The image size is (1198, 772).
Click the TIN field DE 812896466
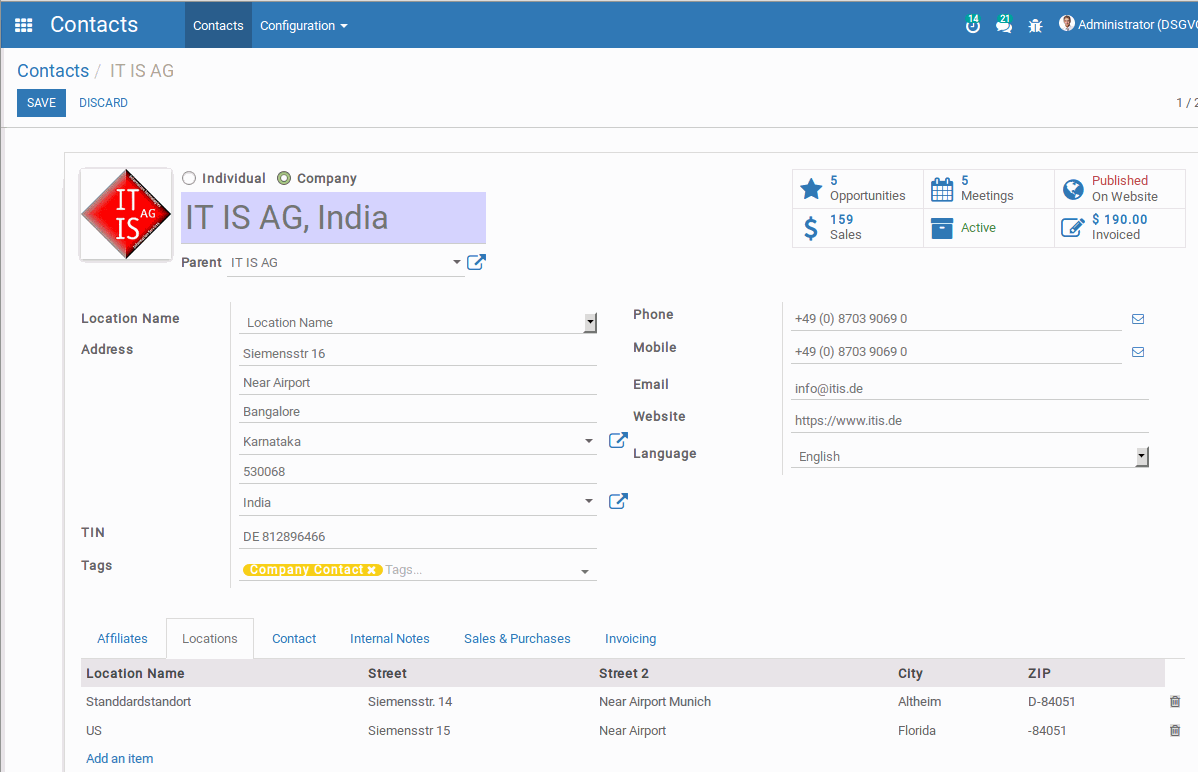[417, 537]
